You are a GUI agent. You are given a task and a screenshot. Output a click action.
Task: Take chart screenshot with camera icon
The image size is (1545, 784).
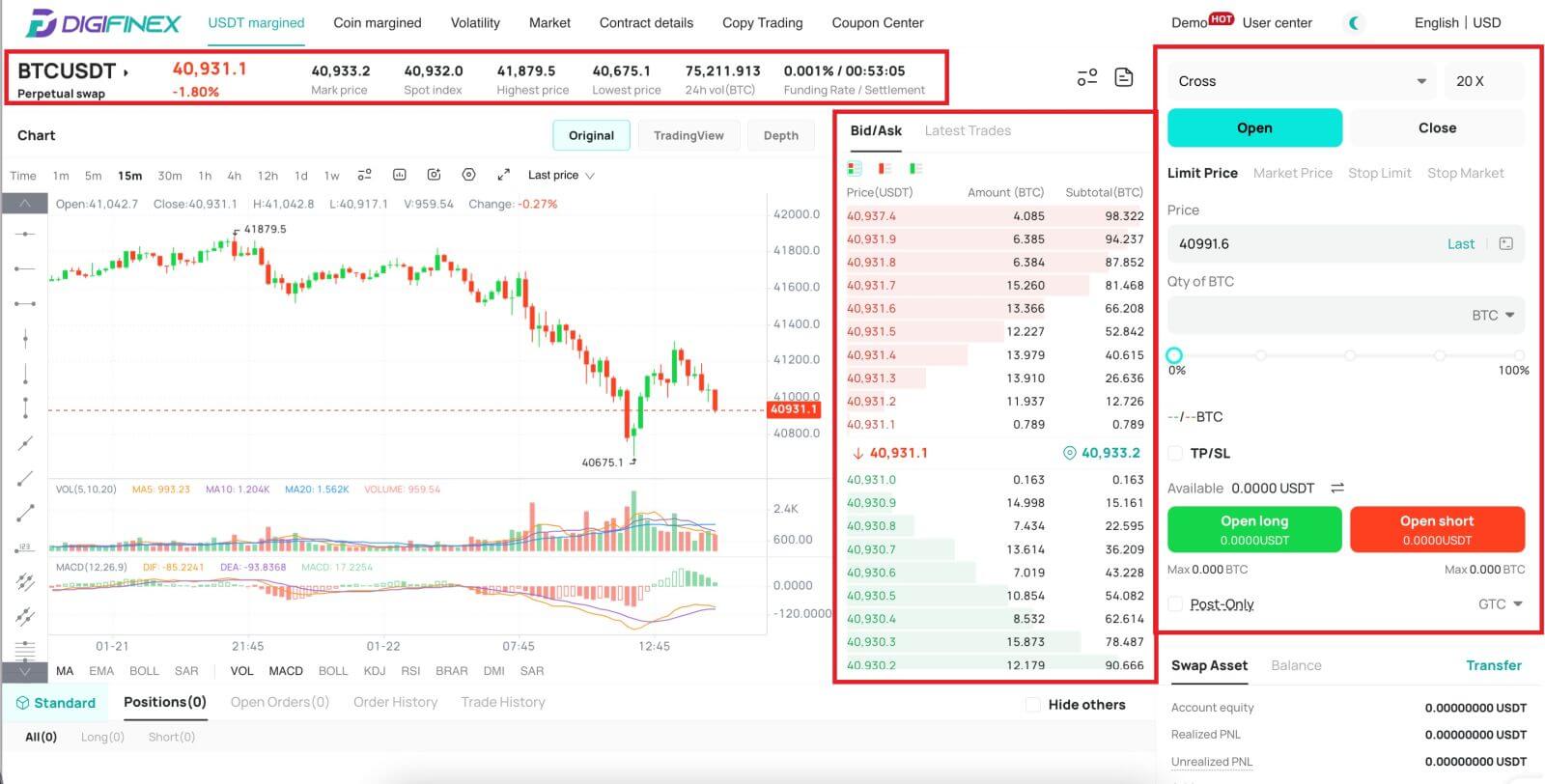tap(435, 175)
